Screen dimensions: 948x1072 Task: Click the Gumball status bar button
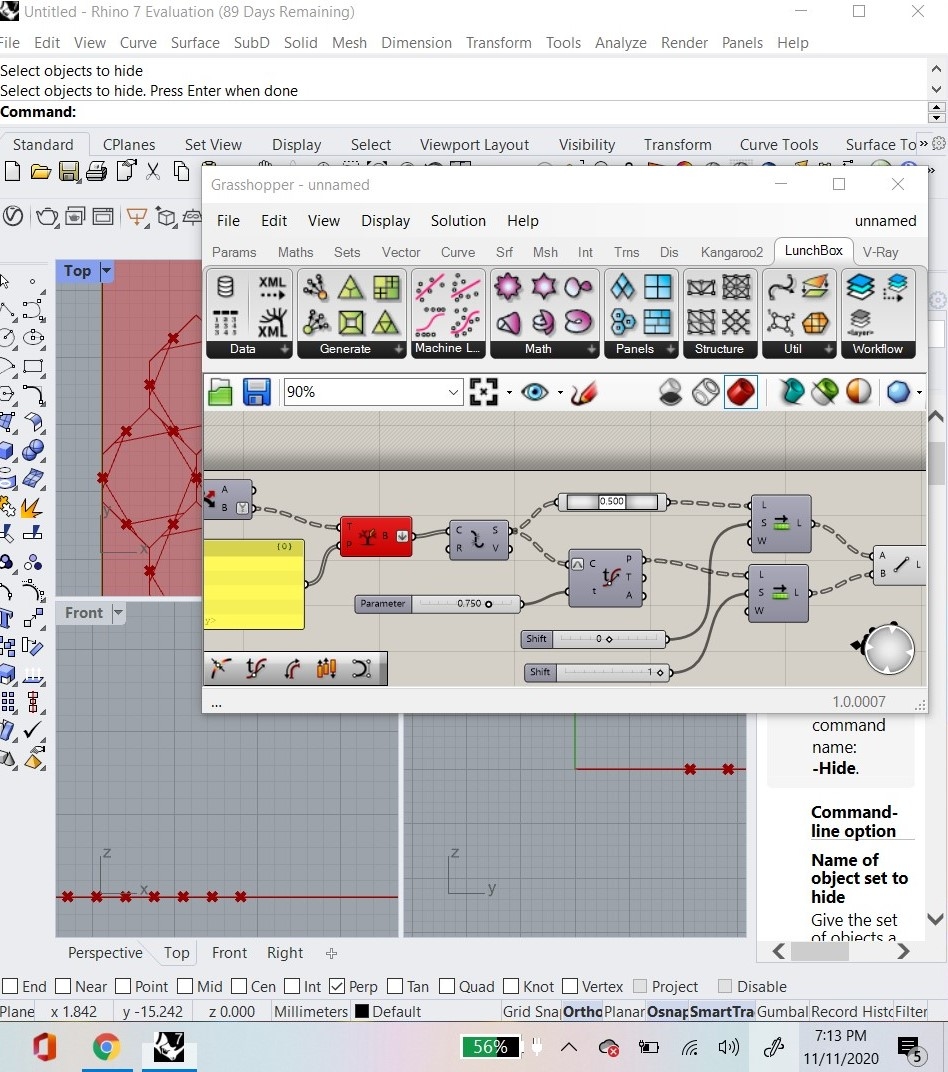tap(783, 1011)
